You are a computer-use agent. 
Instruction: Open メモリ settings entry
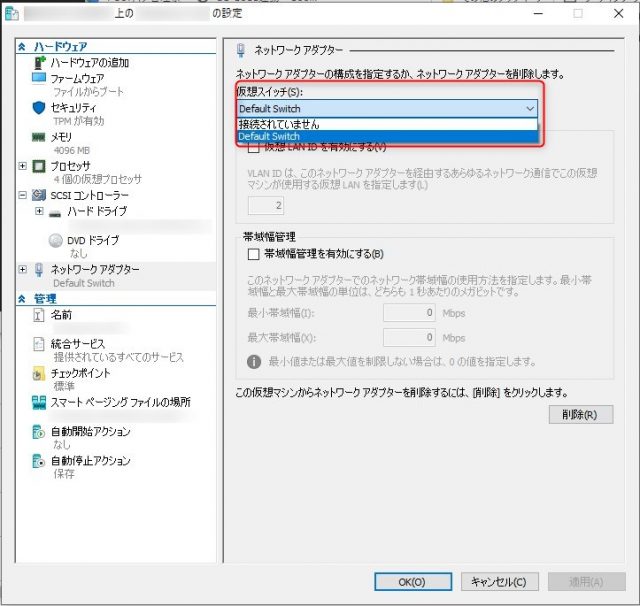pyautogui.click(x=61, y=137)
